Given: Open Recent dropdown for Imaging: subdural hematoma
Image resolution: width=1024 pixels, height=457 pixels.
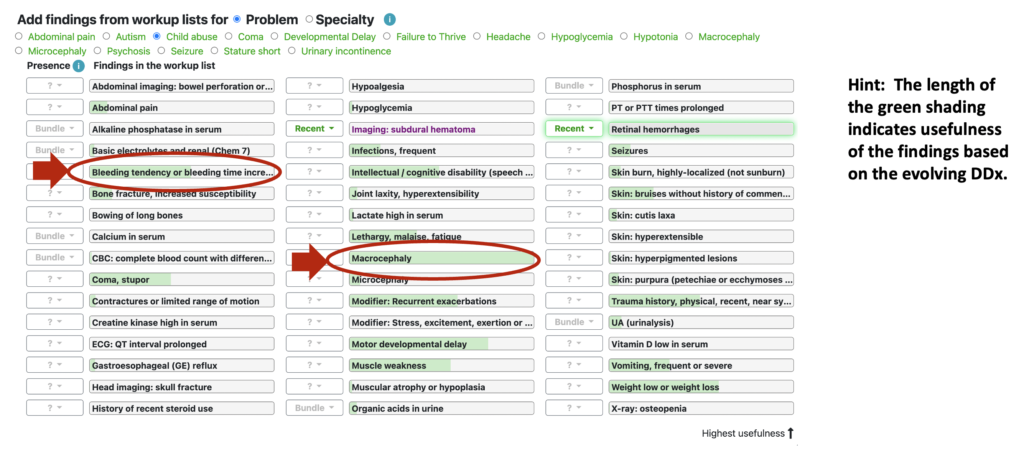Looking at the screenshot, I should pos(314,129).
